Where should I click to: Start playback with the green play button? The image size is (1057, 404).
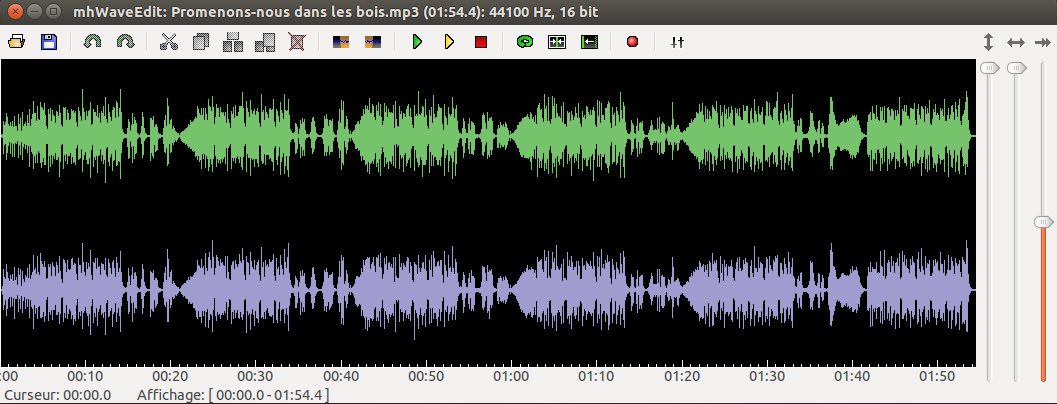tap(417, 42)
